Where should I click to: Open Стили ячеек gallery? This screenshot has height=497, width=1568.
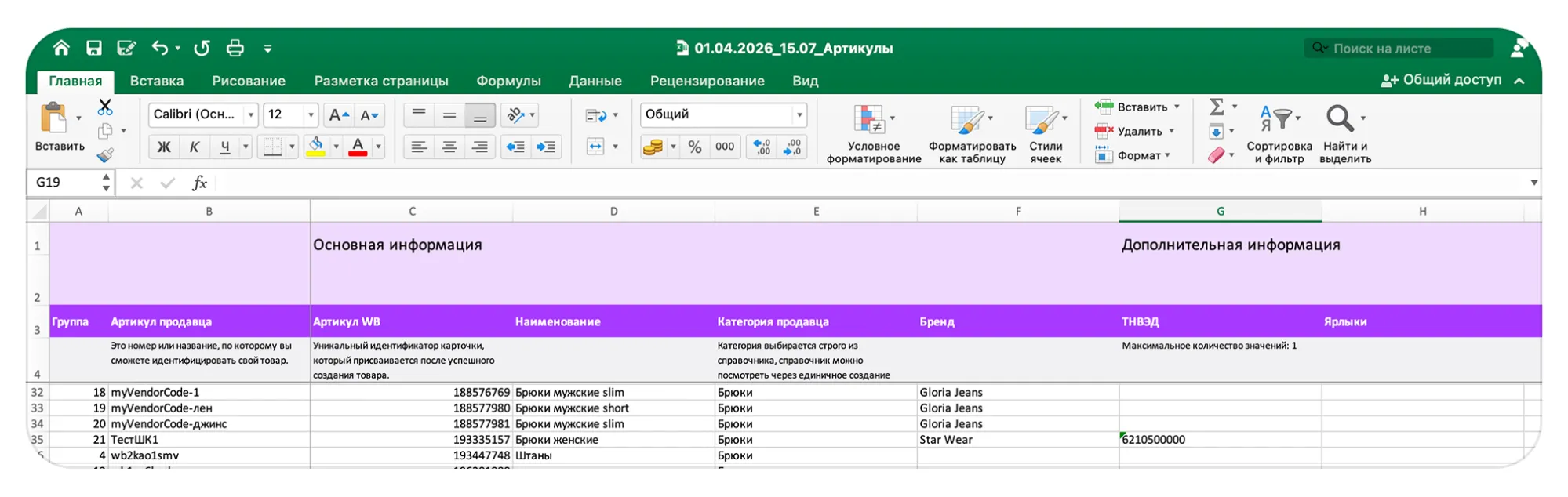pos(1046,133)
